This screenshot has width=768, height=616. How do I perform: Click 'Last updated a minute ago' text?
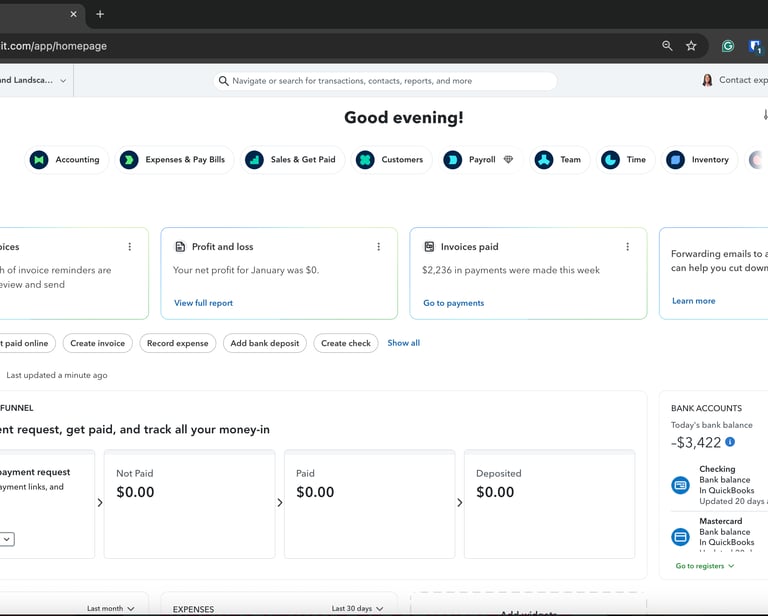(57, 375)
